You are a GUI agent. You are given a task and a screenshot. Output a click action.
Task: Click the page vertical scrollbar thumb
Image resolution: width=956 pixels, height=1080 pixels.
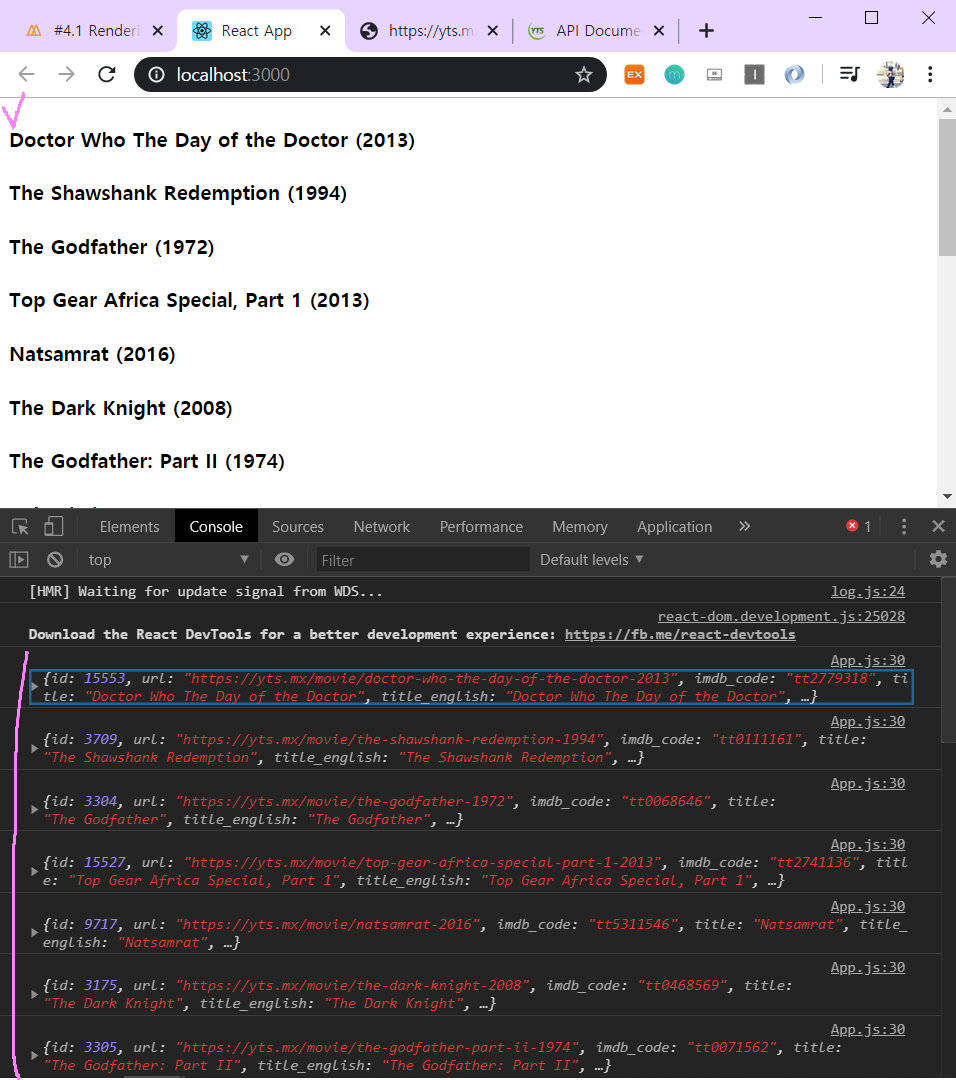(x=947, y=187)
